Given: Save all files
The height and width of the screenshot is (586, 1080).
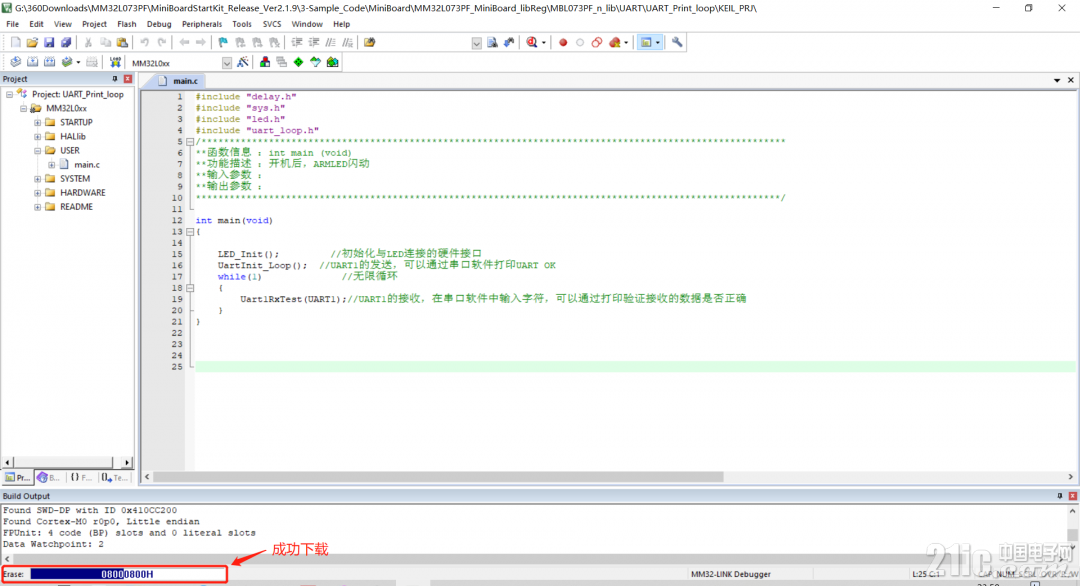Looking at the screenshot, I should coord(65,43).
